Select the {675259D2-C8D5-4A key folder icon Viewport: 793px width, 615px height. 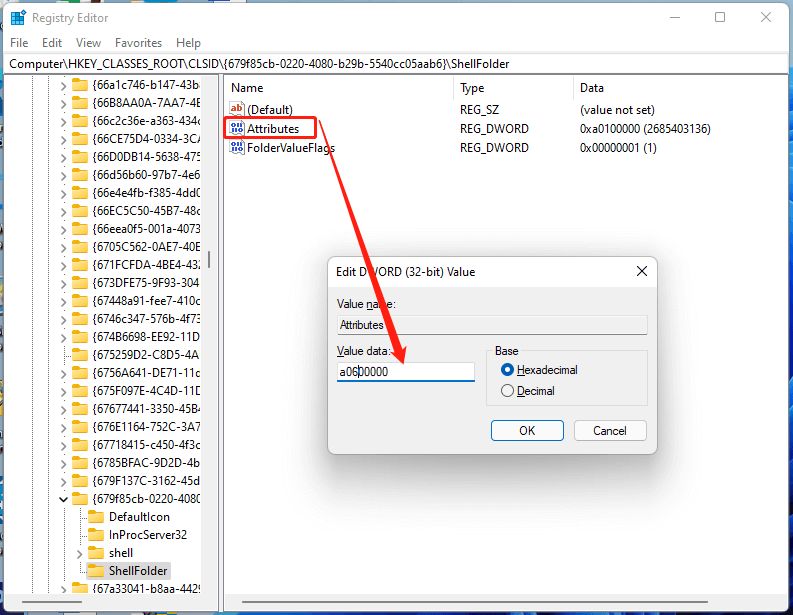pos(79,355)
